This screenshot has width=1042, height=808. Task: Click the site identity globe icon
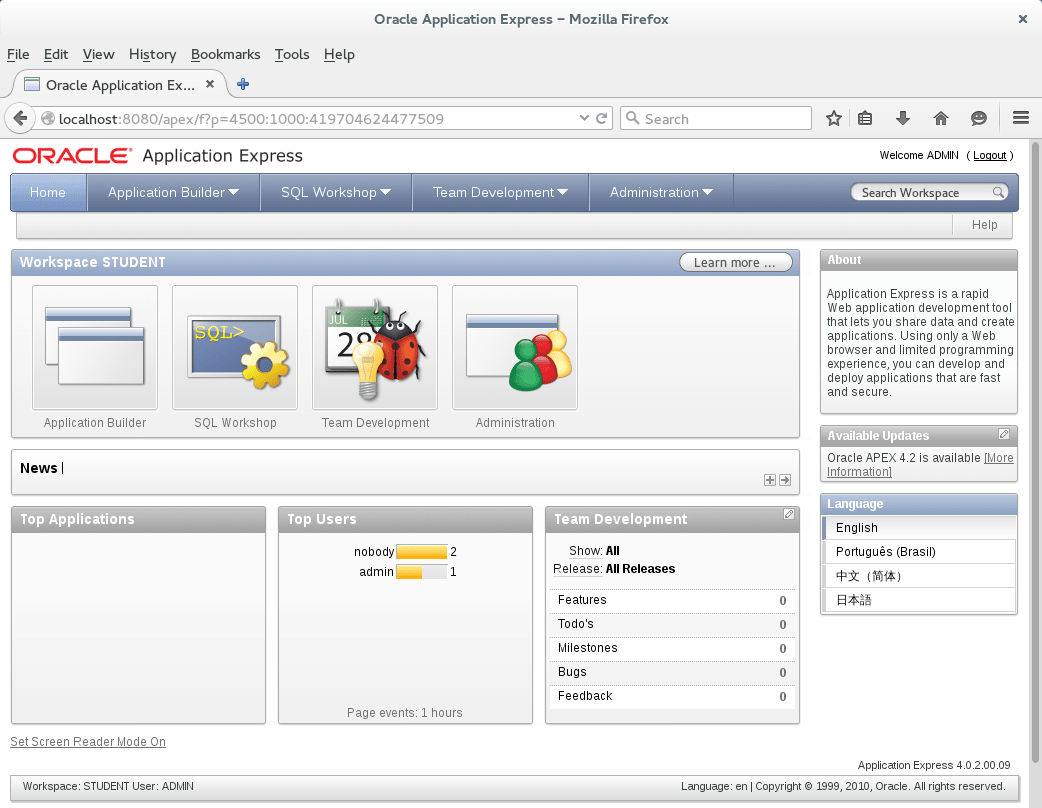point(48,118)
